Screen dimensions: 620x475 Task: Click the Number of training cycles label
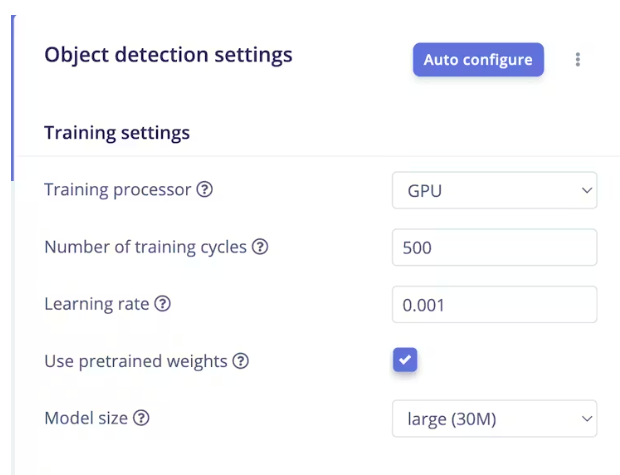tap(145, 247)
